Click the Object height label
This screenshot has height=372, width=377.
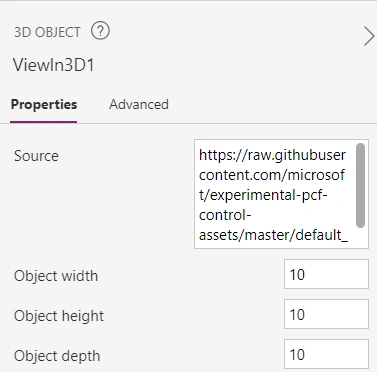(x=59, y=316)
